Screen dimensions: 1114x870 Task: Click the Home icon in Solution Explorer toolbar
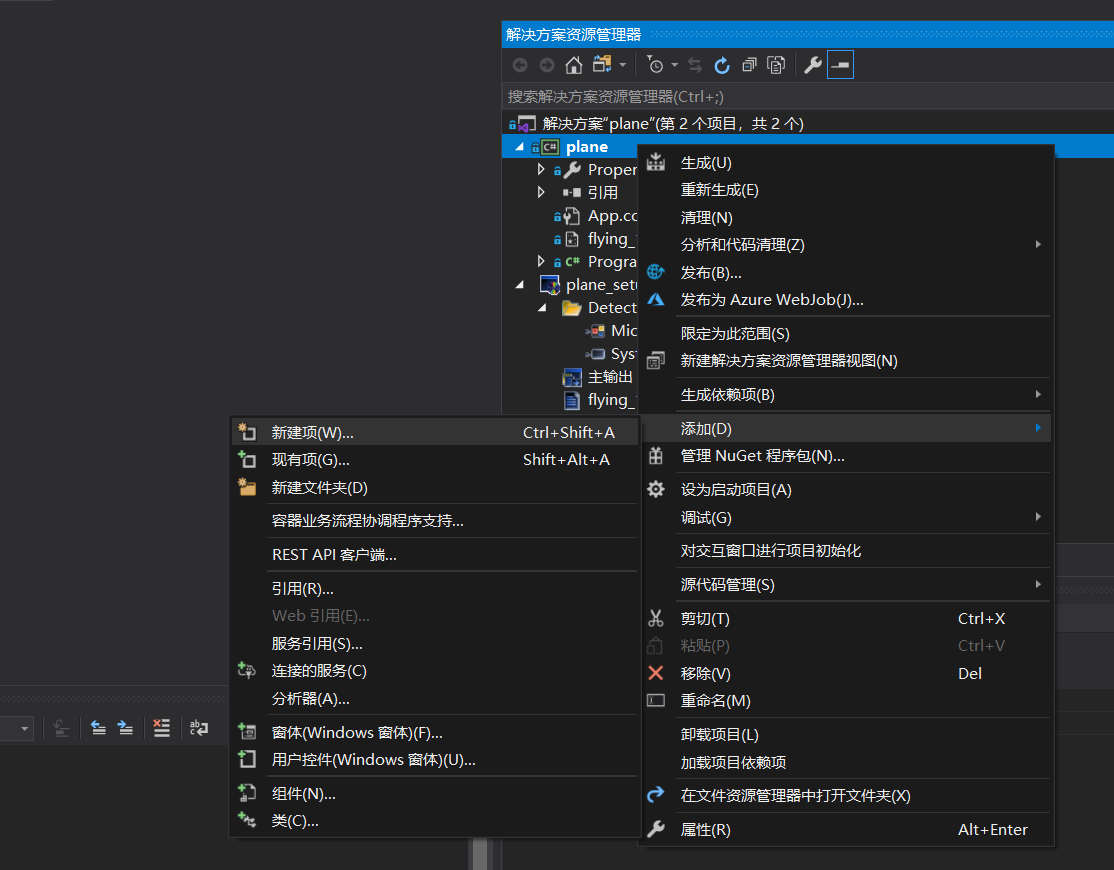573,65
